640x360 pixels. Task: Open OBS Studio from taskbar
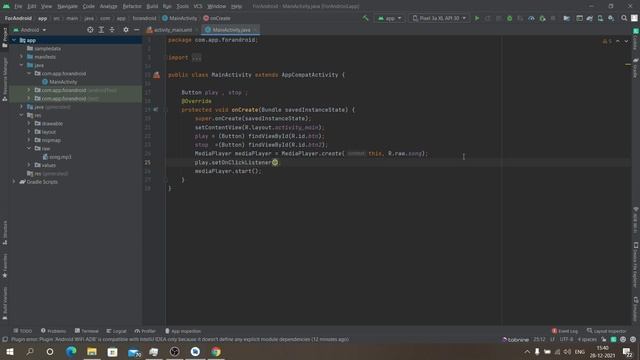[x=175, y=352]
